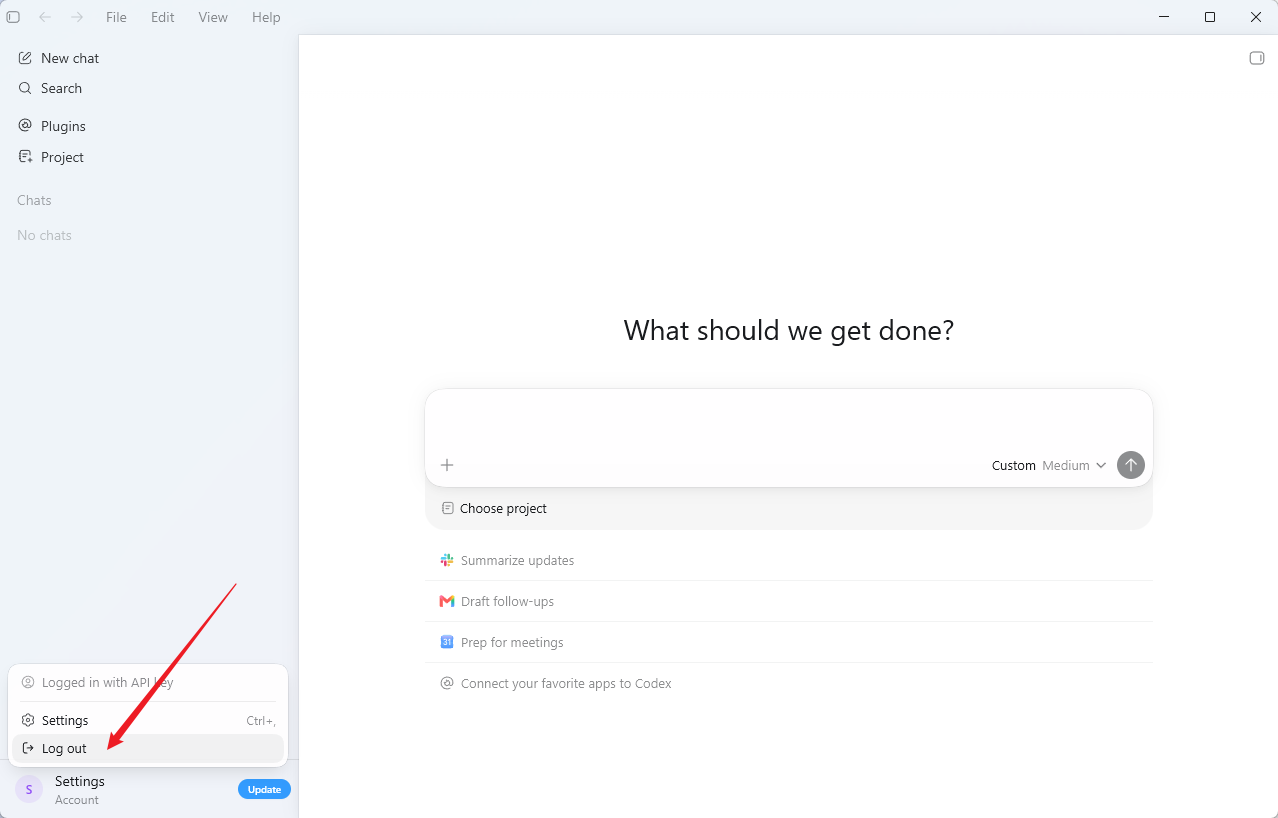Click the back navigation arrow
Screen dimensions: 1278x818
[x=45, y=17]
